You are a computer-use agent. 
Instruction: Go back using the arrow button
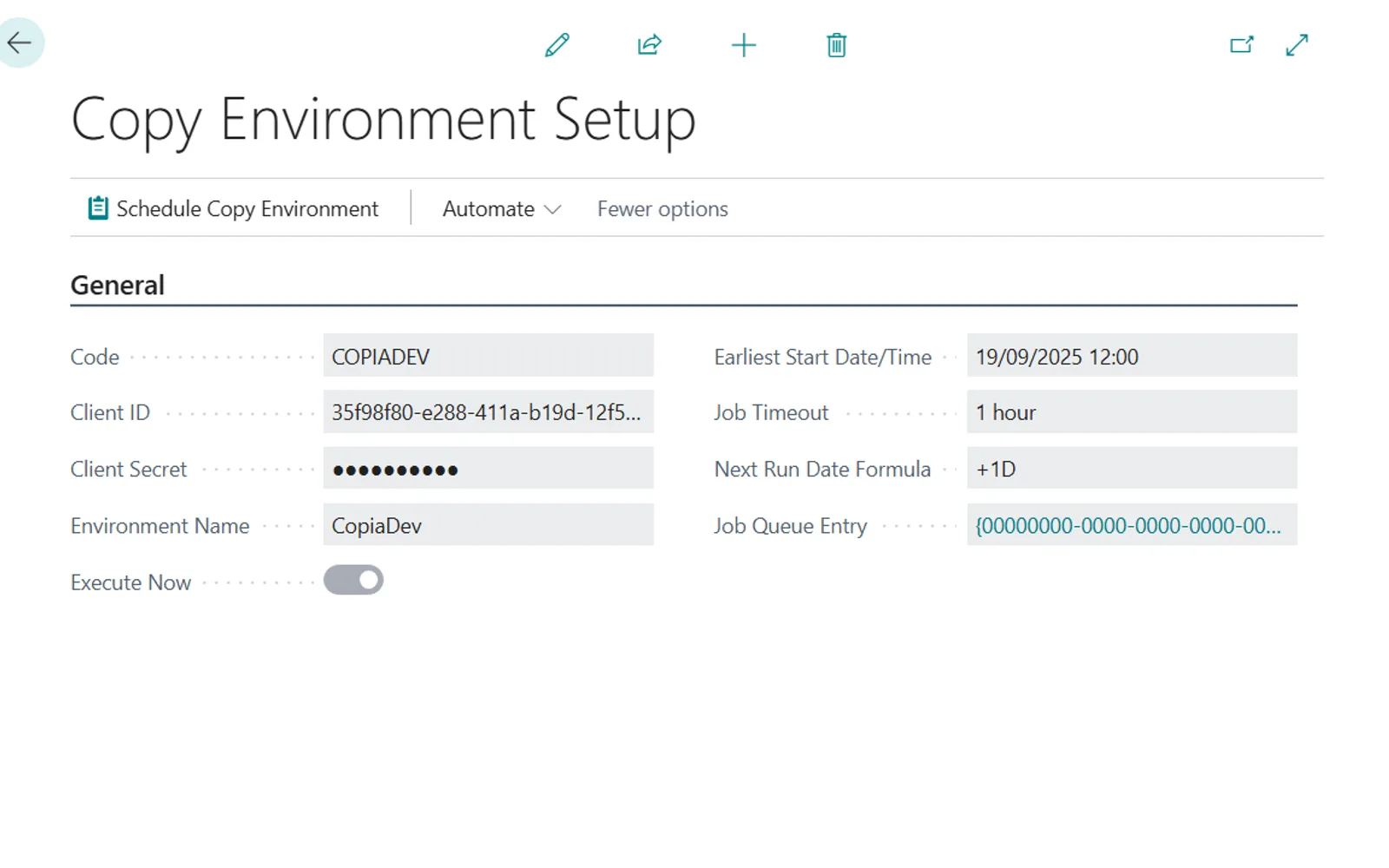[x=19, y=43]
